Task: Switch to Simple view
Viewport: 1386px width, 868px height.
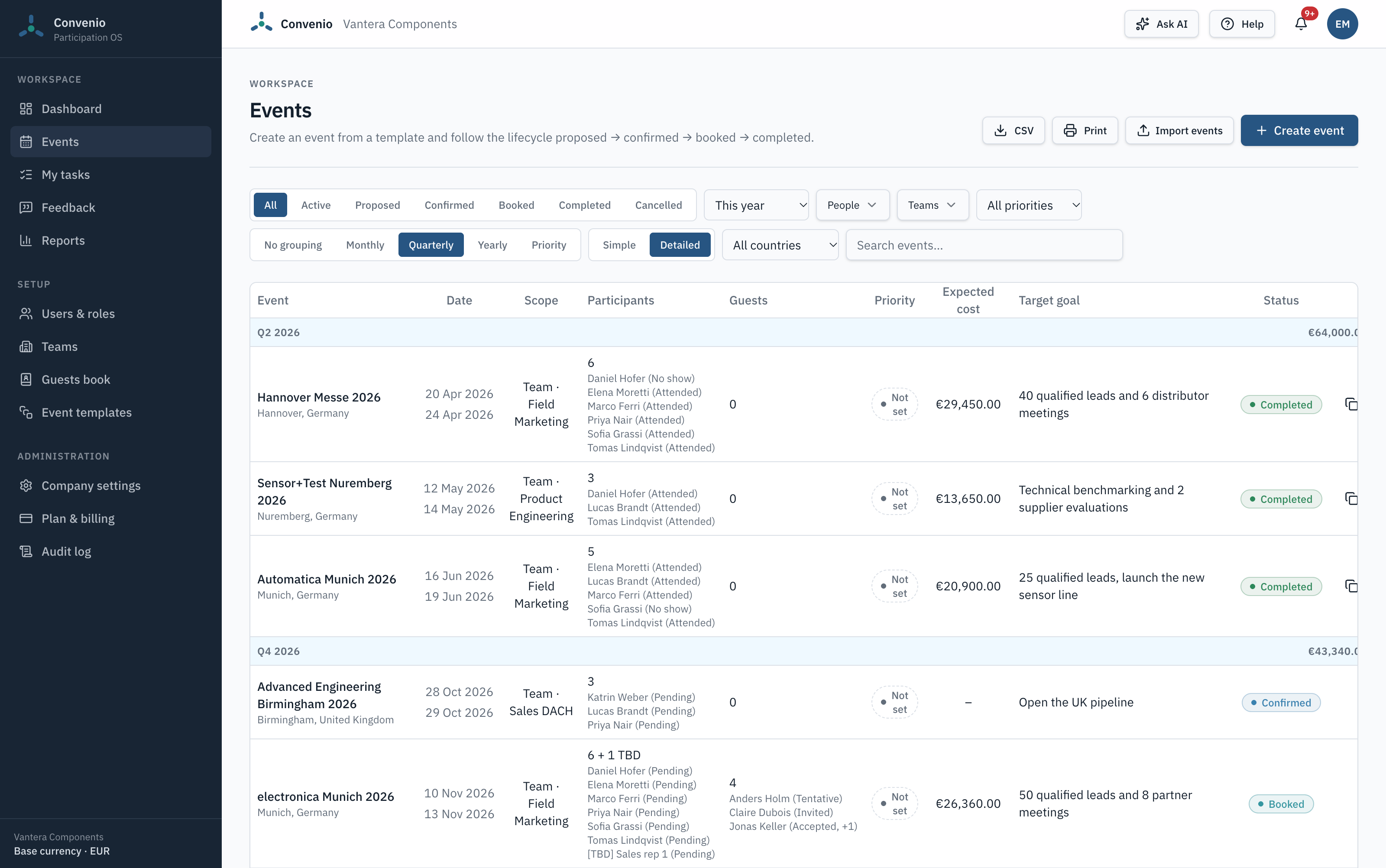Action: (x=619, y=245)
